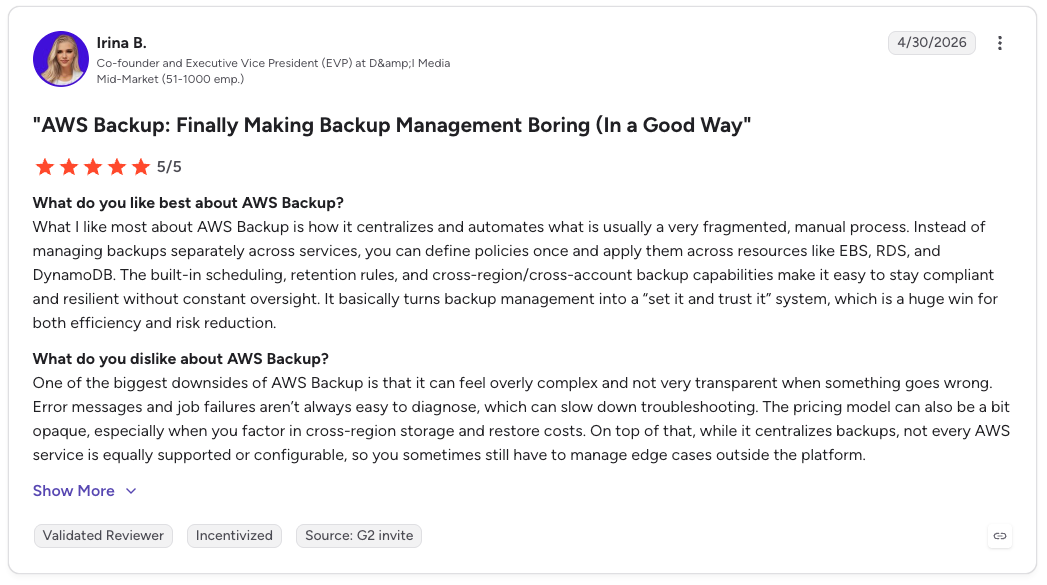Image resolution: width=1047 pixels, height=585 pixels.
Task: Click the first rating star
Action: point(45,166)
